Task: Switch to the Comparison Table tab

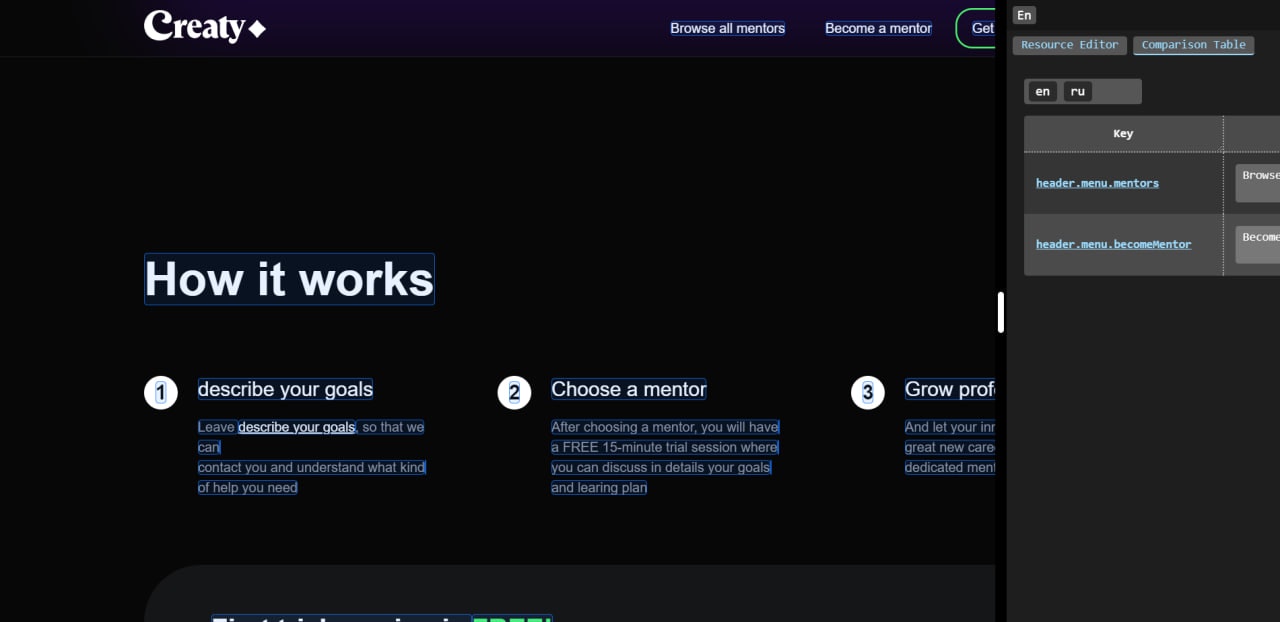Action: 1193,45
